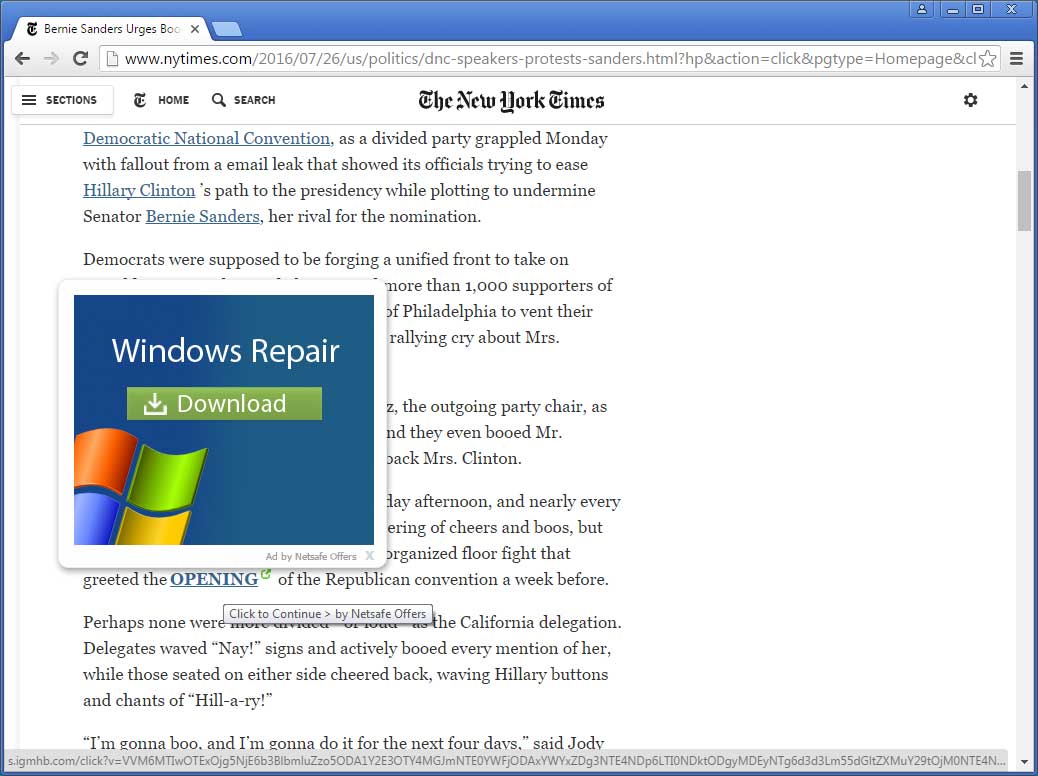The height and width of the screenshot is (776, 1038).
Task: Open the New York Times settings gear
Action: (x=970, y=100)
